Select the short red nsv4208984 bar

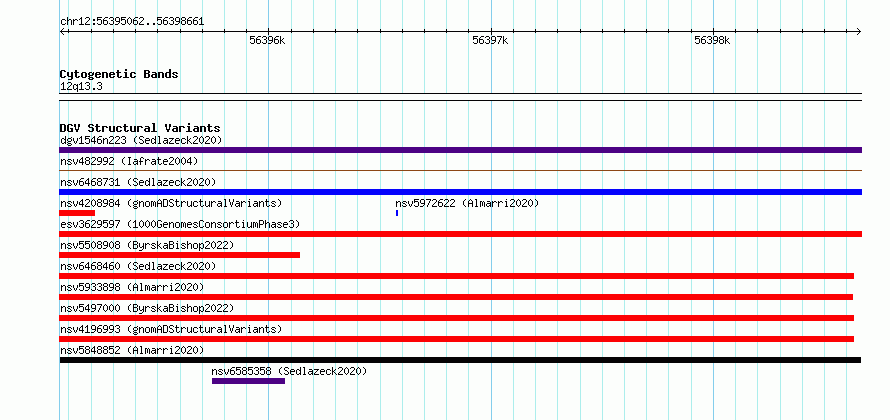77,213
